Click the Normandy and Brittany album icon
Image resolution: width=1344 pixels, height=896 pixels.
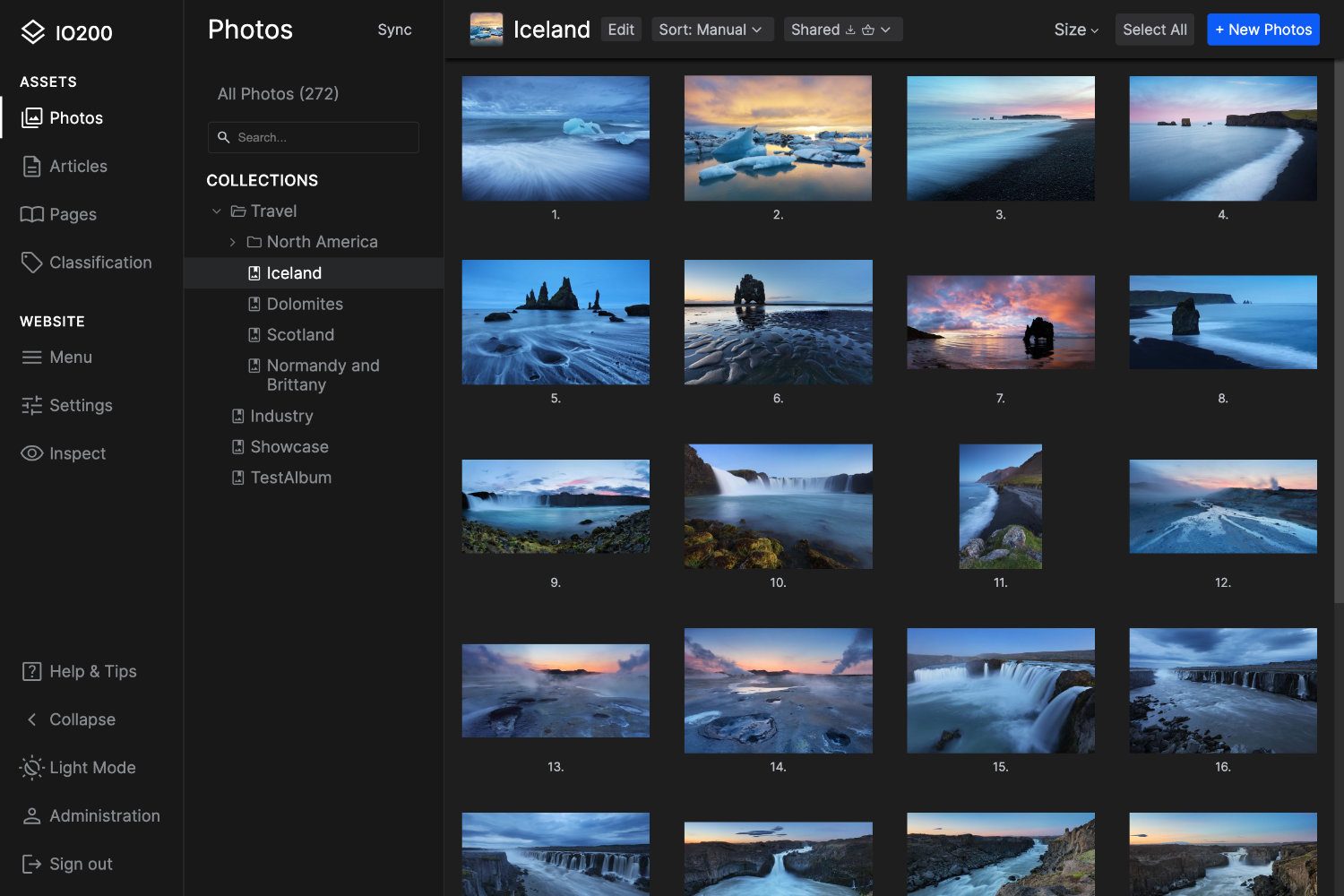point(254,366)
